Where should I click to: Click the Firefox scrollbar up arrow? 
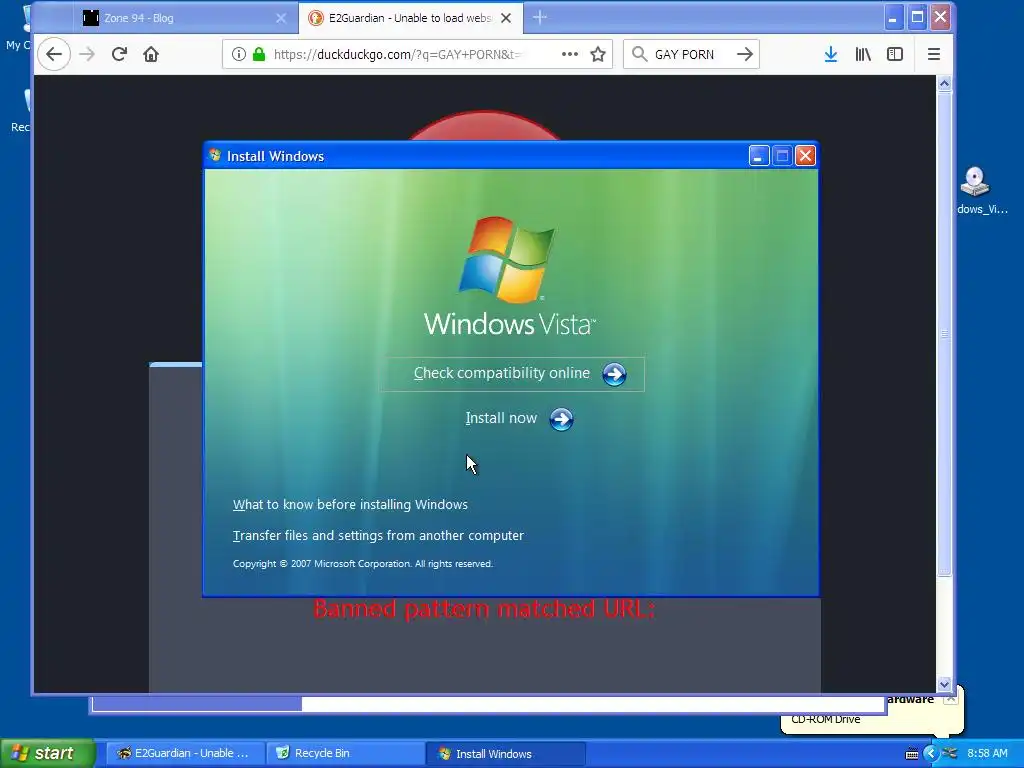click(x=944, y=84)
